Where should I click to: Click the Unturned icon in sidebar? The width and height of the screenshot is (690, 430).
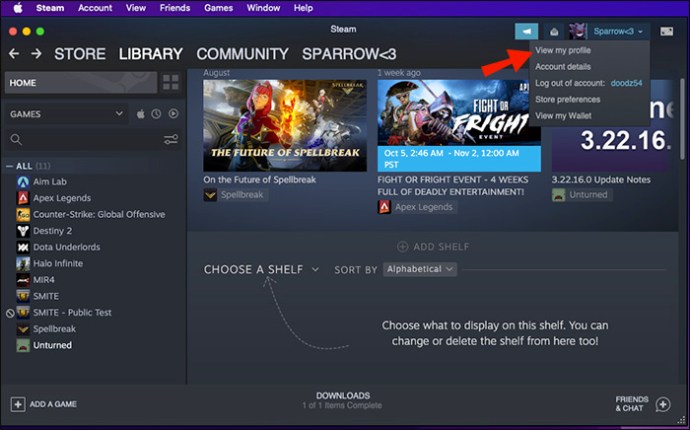click(x=23, y=345)
